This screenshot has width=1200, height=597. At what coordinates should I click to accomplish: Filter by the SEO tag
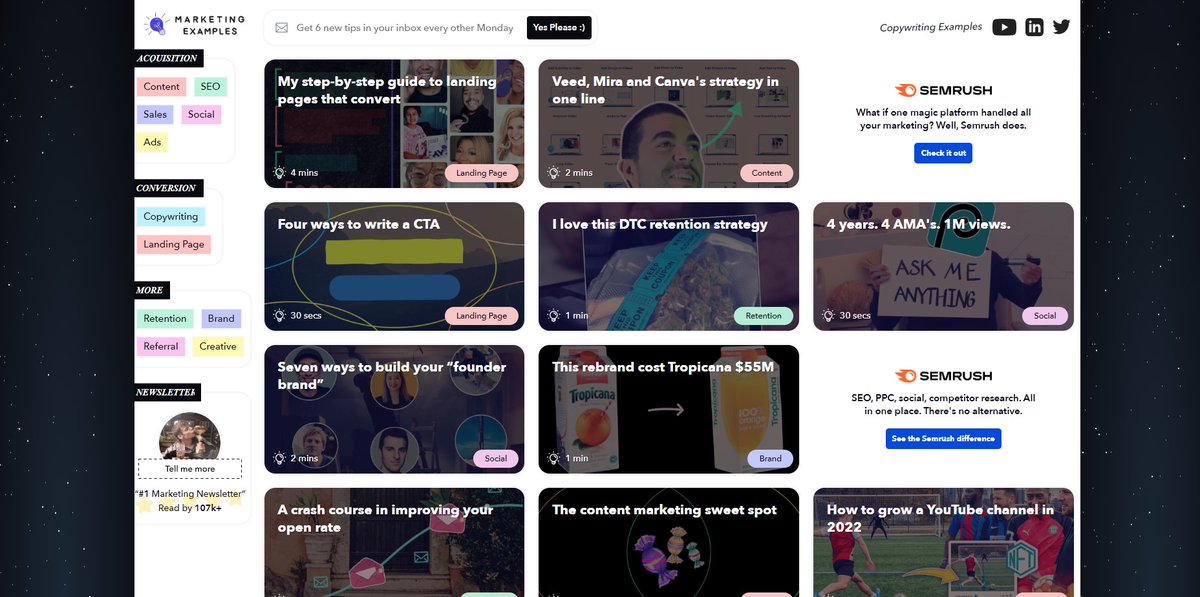point(210,87)
